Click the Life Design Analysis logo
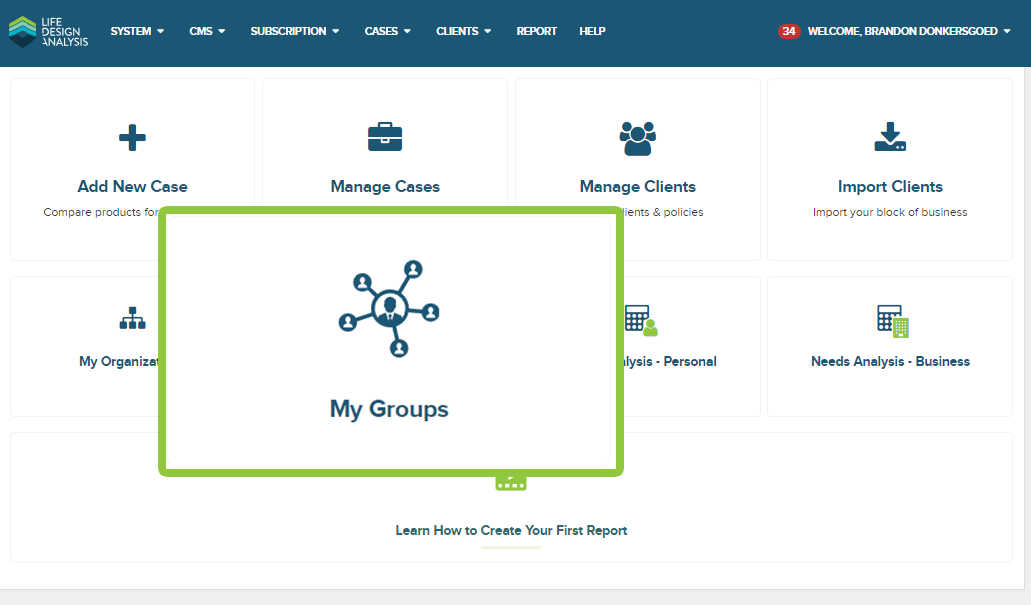 coord(47,32)
